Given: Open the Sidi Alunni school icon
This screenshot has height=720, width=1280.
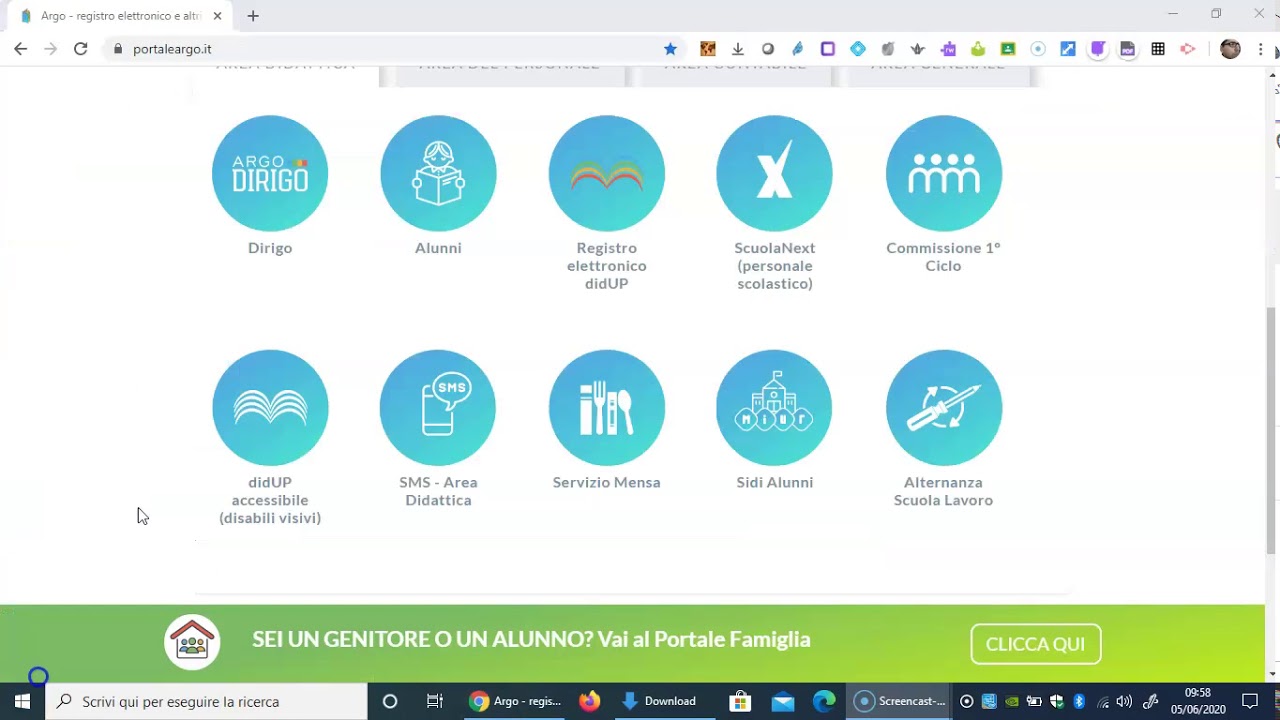Looking at the screenshot, I should (x=775, y=408).
